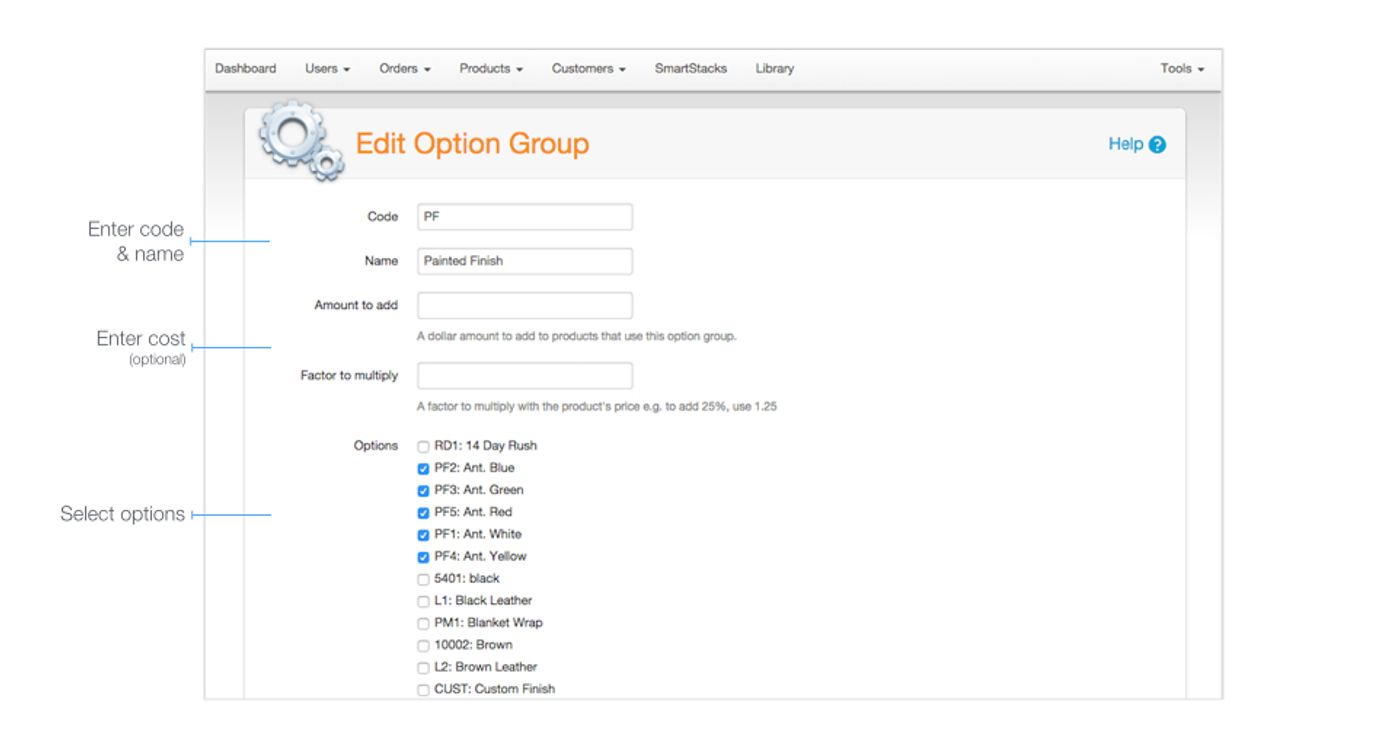Deselect the PF5: Ant. Red checkbox

click(x=423, y=513)
